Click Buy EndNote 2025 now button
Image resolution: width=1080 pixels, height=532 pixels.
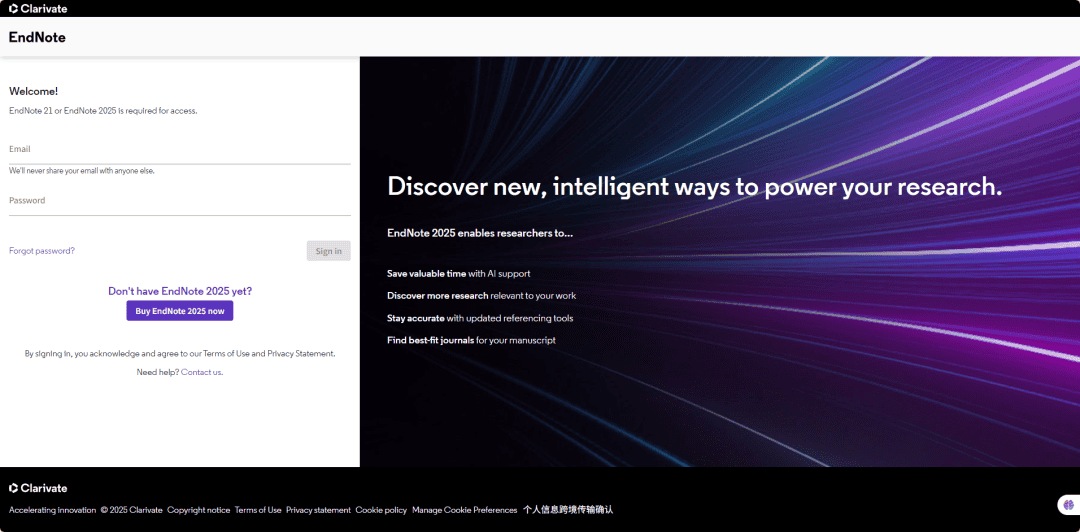tap(180, 311)
